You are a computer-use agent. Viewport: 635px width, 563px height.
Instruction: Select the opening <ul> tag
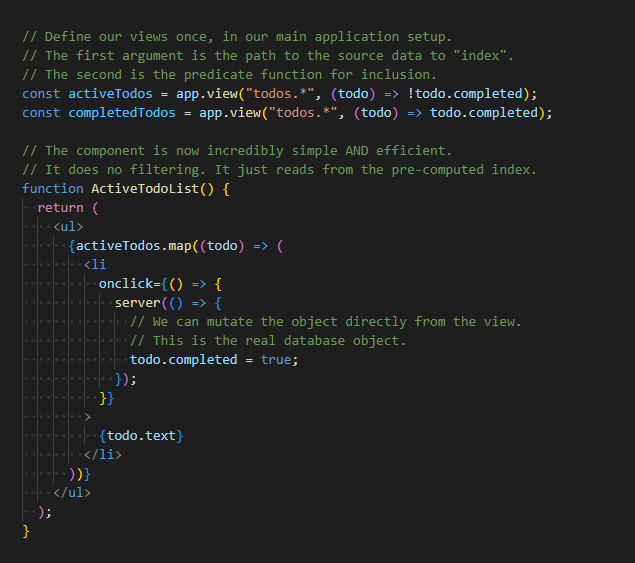click(68, 226)
